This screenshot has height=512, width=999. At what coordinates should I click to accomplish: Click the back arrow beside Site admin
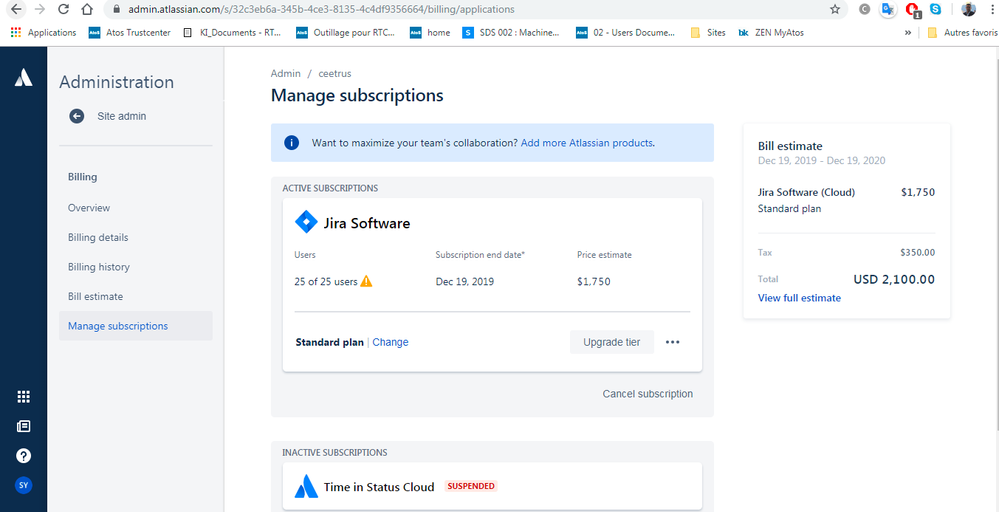[76, 116]
